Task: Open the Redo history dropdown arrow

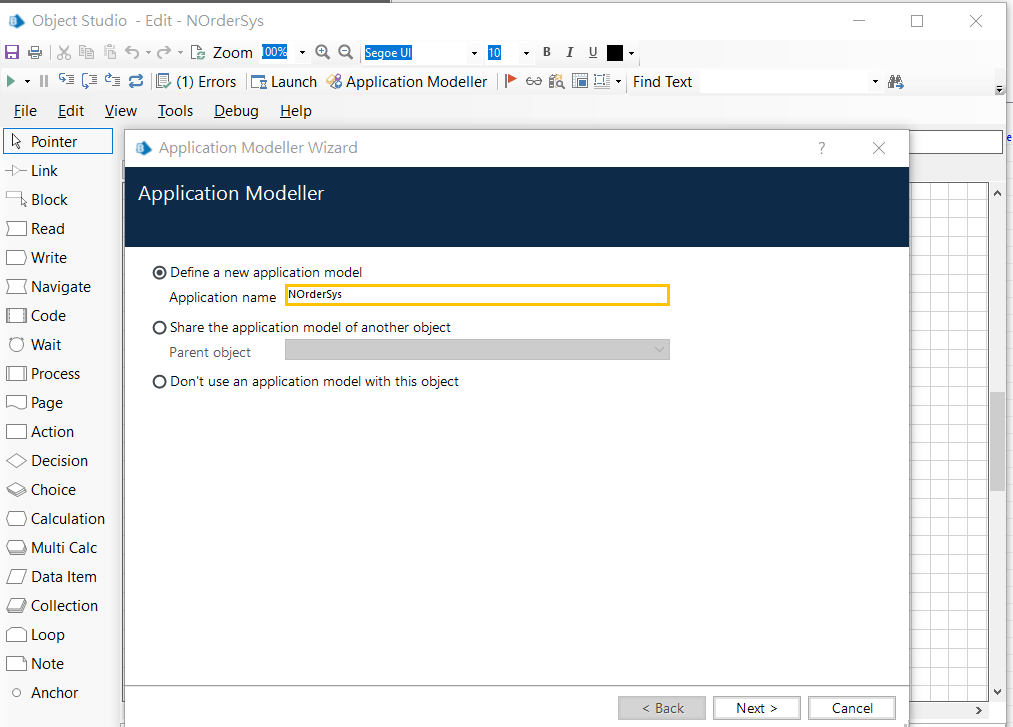Action: click(x=180, y=52)
